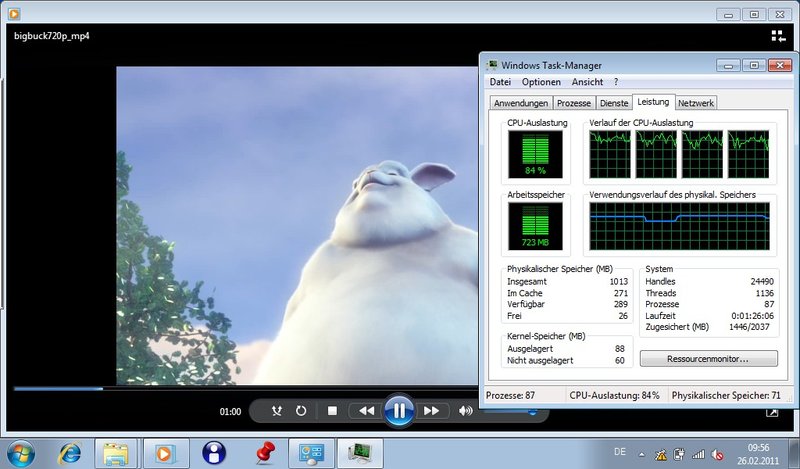Switch to the Netzwerk tab
This screenshot has width=800, height=469.
pos(696,103)
